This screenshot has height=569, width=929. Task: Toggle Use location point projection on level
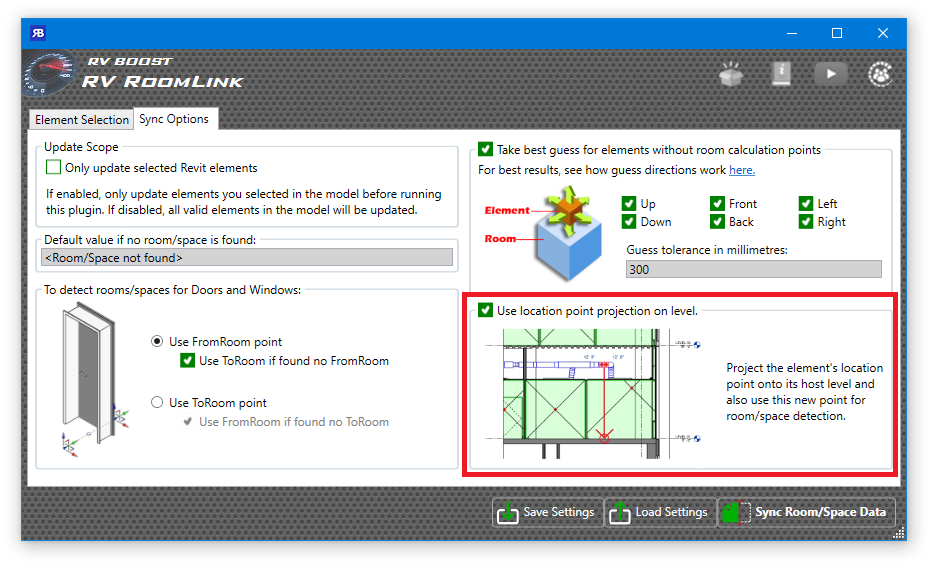pos(485,310)
